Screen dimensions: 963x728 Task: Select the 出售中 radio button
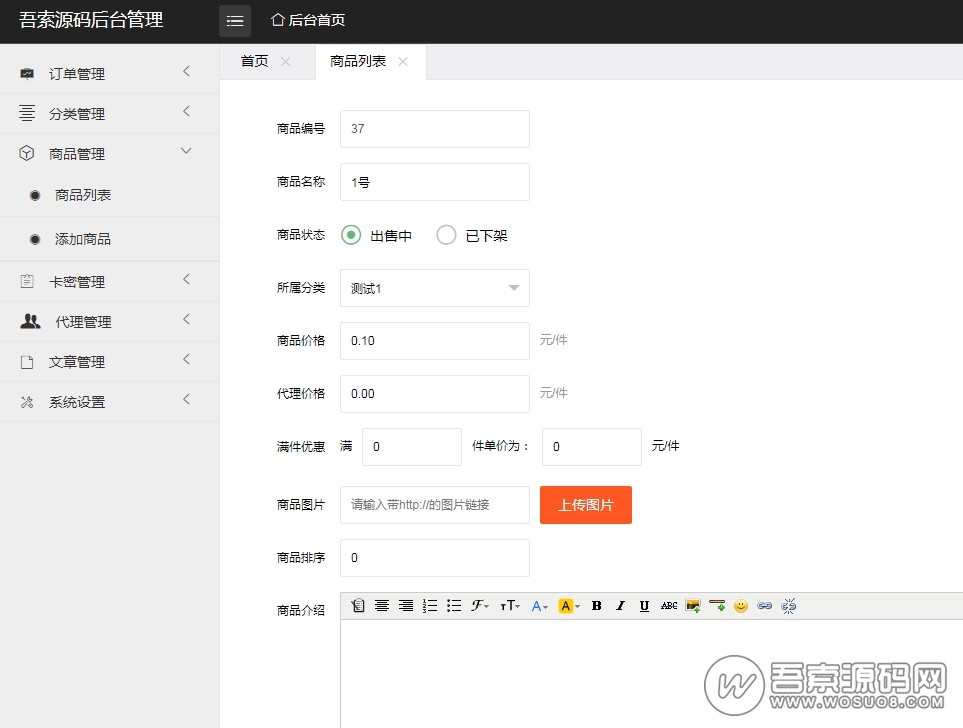pos(350,235)
